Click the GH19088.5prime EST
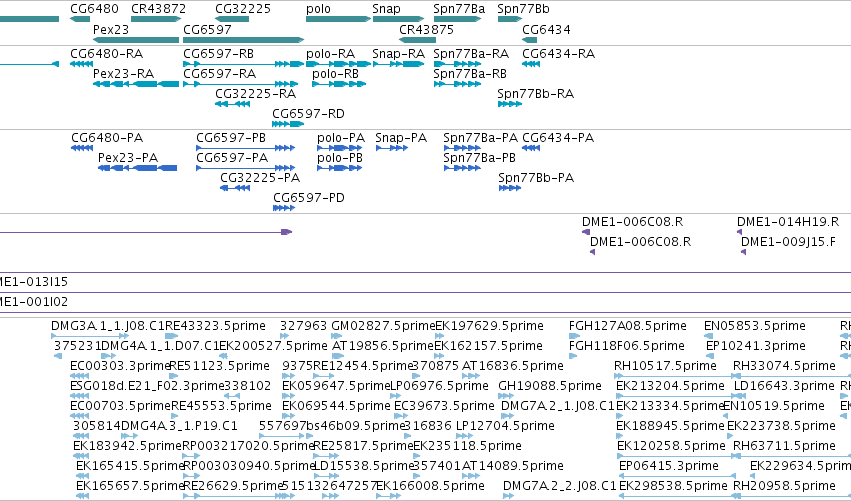Viewport: 851px width, 501px height. (506, 396)
